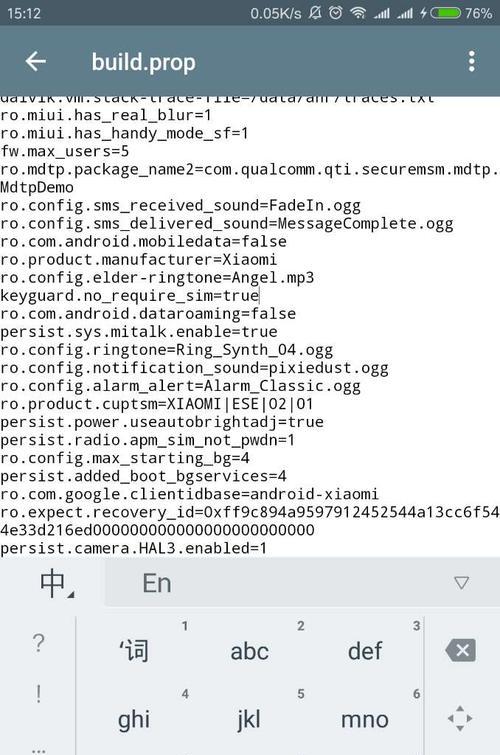The height and width of the screenshot is (755, 500).
Task: Tap the abc key
Action: click(x=250, y=651)
